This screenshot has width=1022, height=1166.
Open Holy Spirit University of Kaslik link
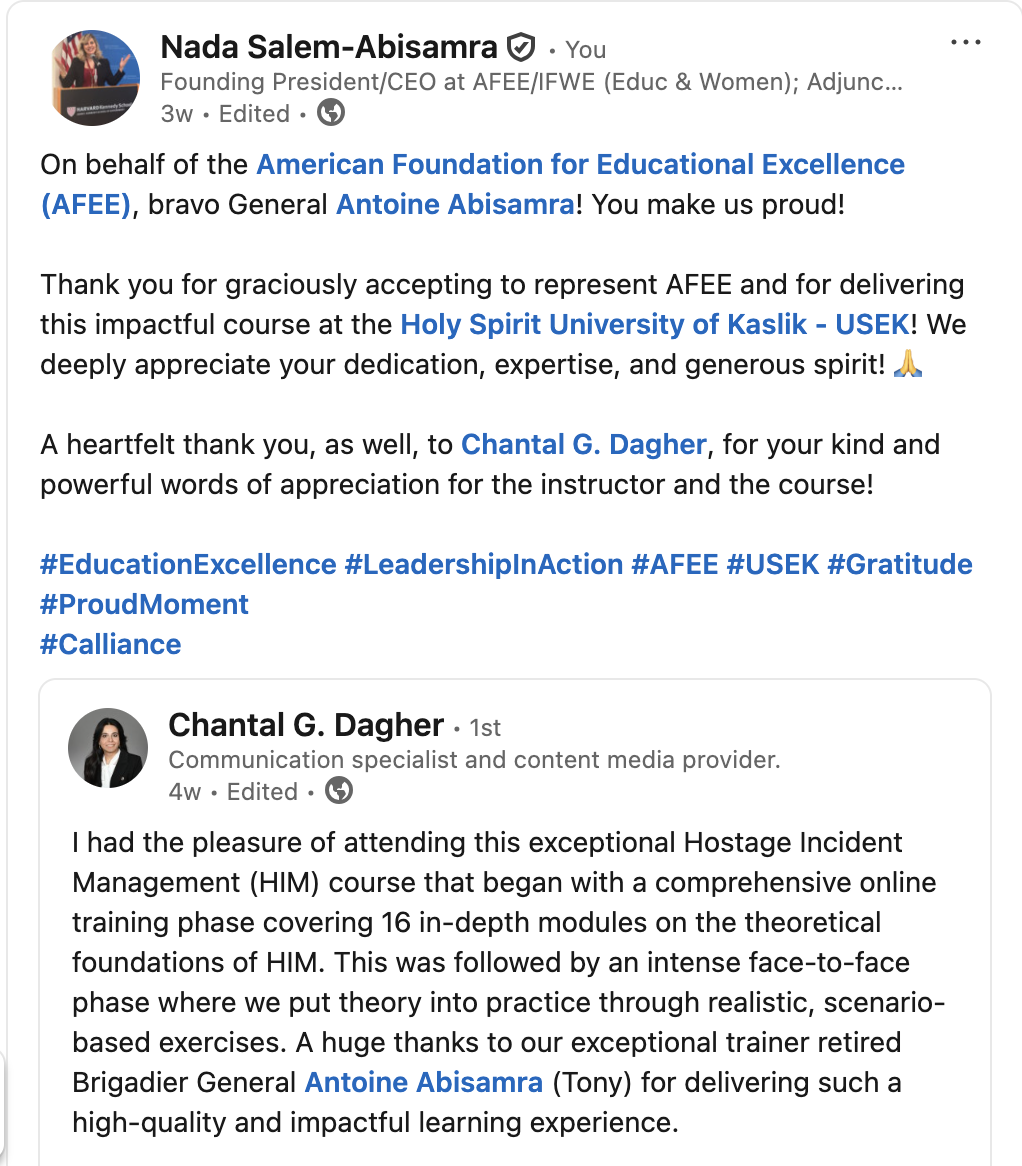pos(655,324)
